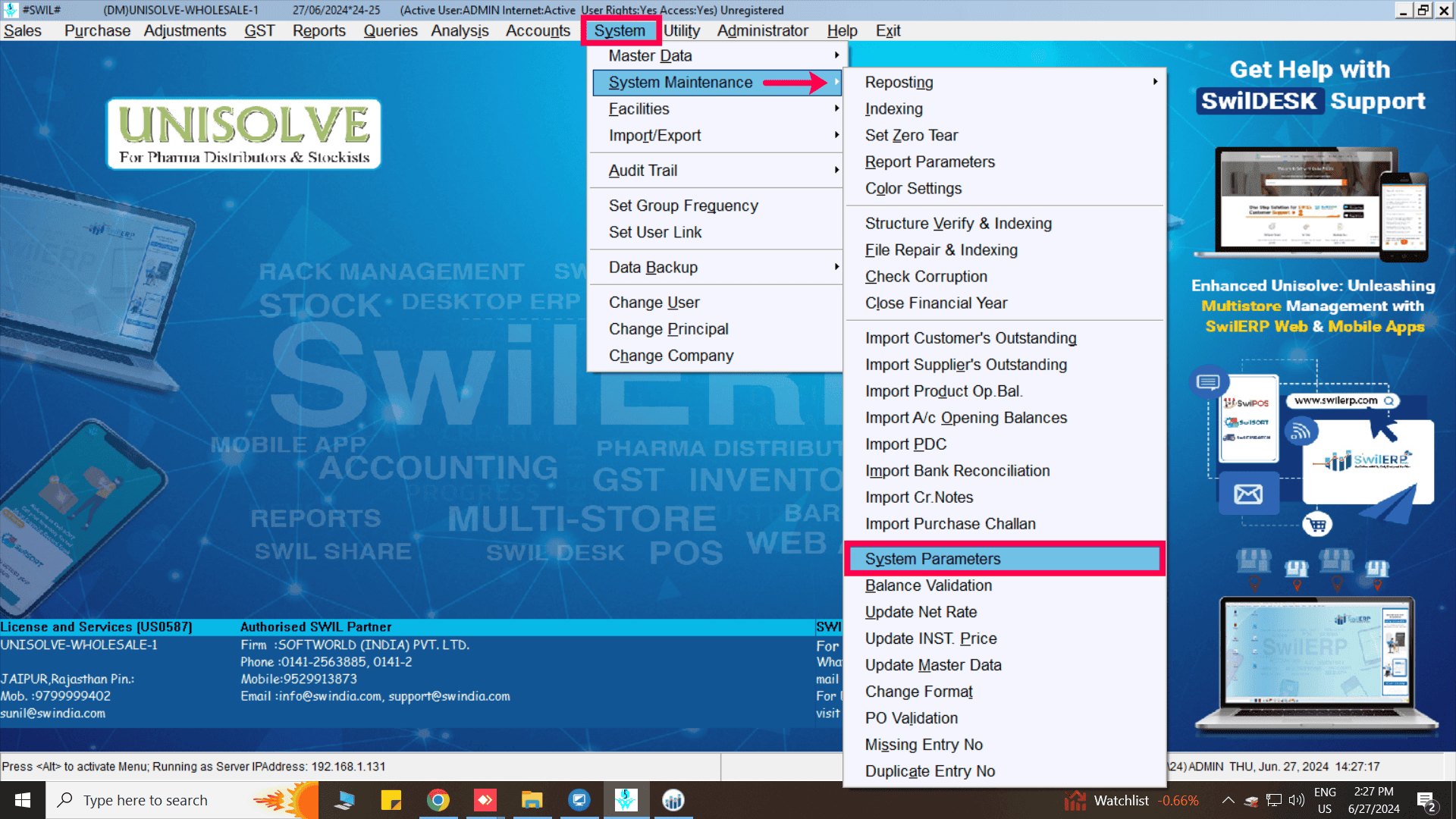Open the bar chart taskbar app
The image size is (1456, 819).
[673, 800]
